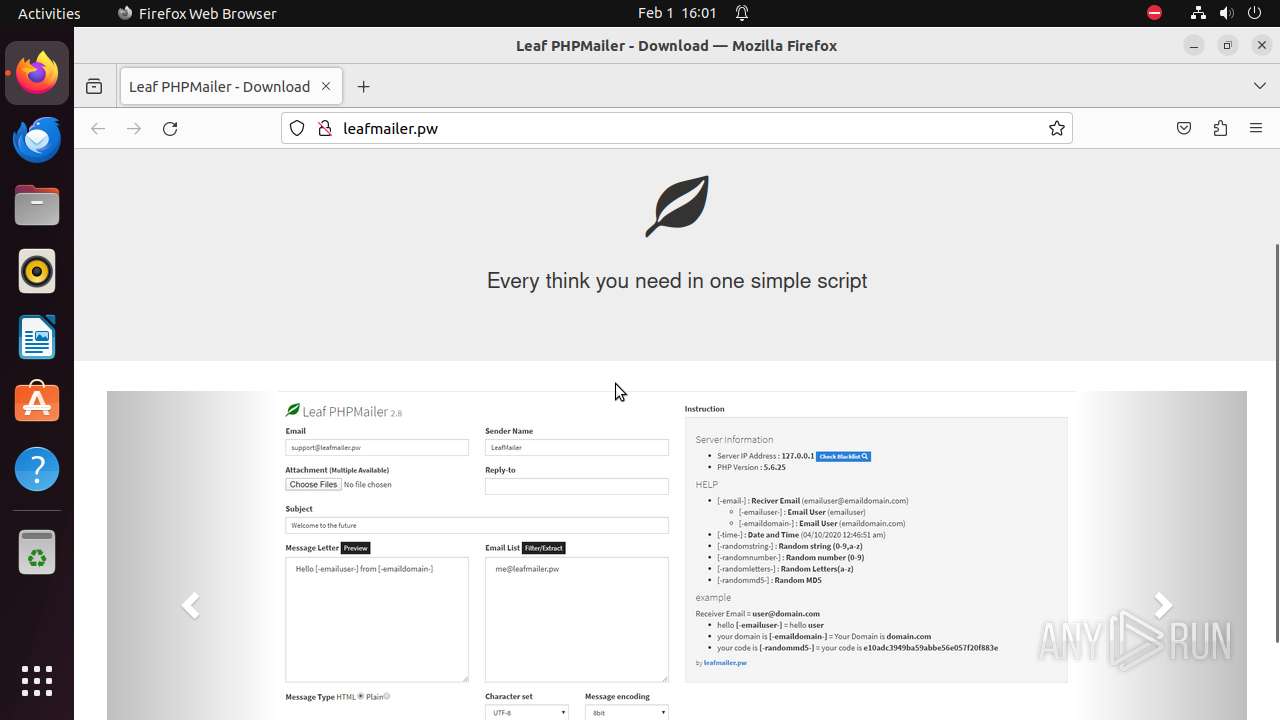
Task: Show the next carousel slide
Action: 1163,605
